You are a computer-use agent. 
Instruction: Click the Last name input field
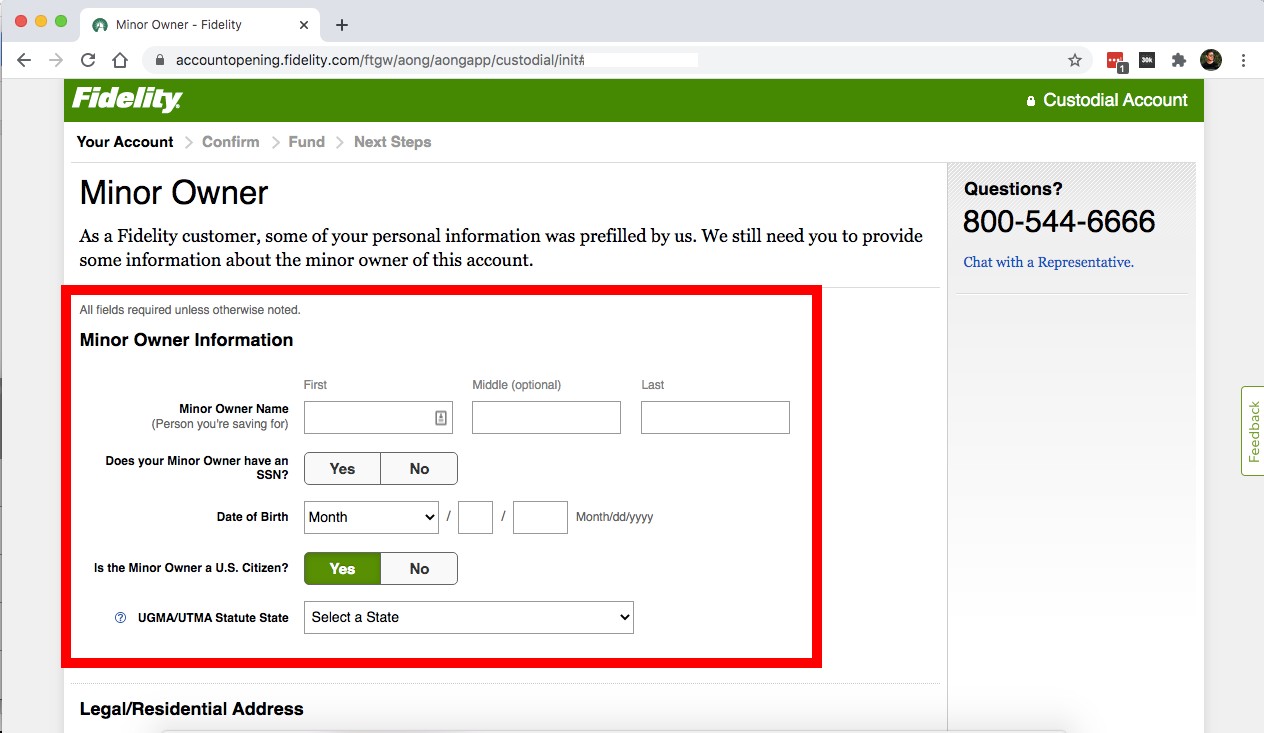tap(714, 418)
